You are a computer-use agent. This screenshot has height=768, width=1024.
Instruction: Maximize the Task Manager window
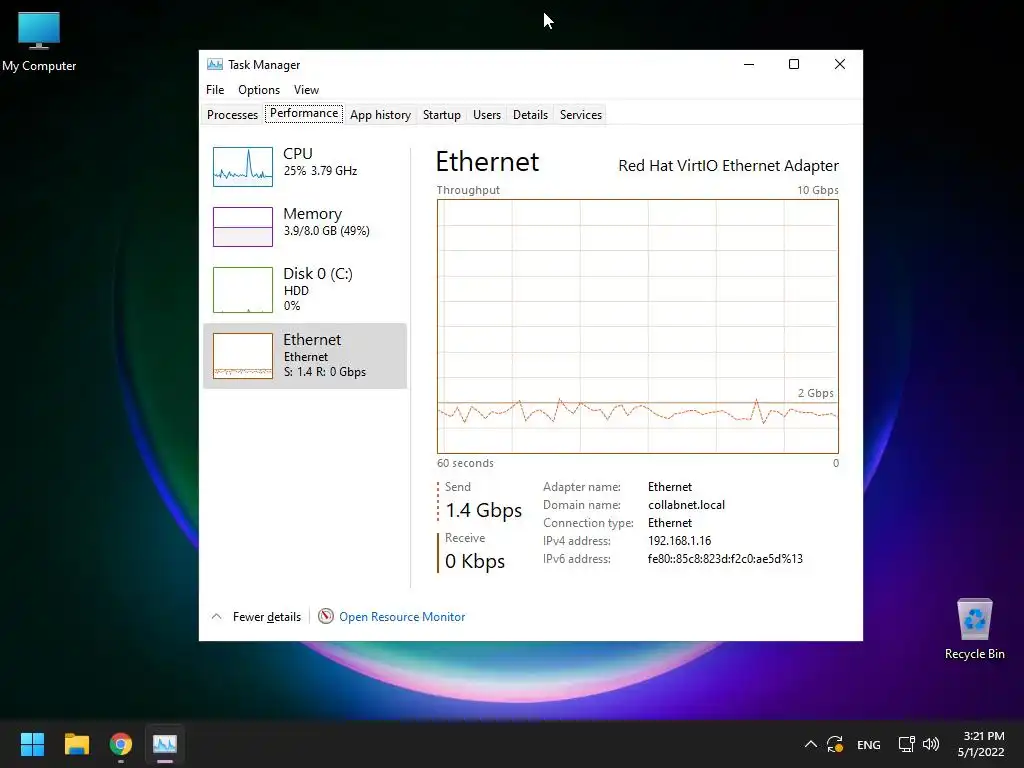click(x=794, y=64)
